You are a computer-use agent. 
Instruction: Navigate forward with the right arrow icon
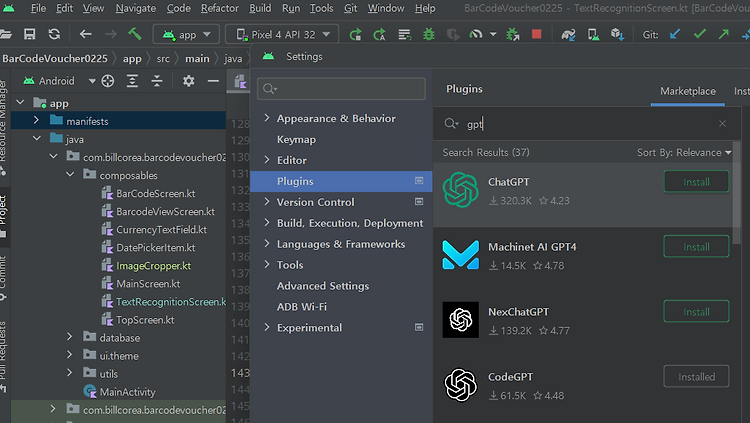coord(110,34)
